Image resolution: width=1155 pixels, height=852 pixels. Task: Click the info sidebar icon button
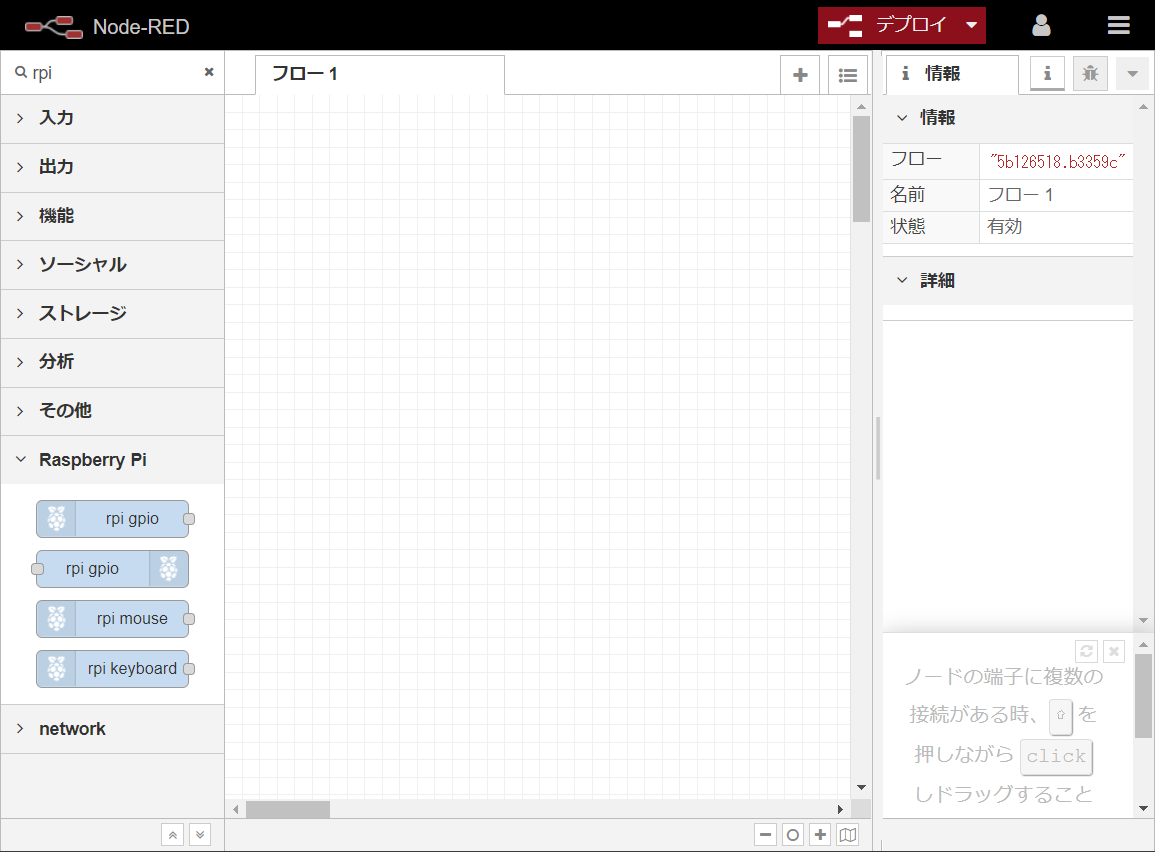[1047, 74]
